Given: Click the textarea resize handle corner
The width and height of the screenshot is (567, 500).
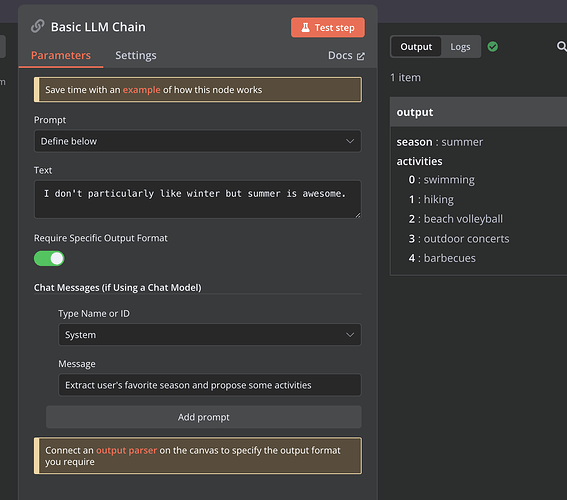Looking at the screenshot, I should [357, 215].
